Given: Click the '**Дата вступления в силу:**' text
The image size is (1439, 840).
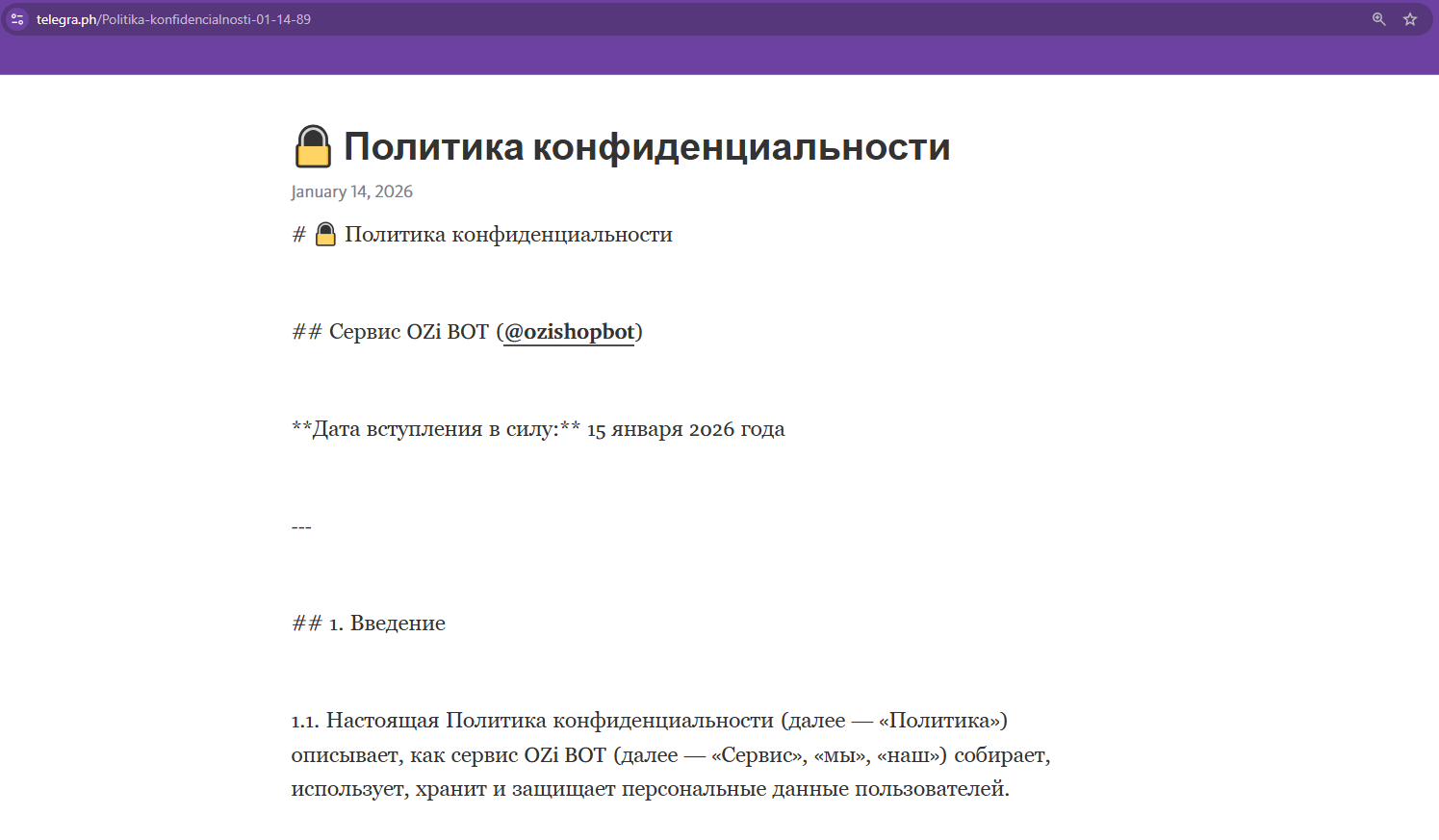Looking at the screenshot, I should (436, 429).
